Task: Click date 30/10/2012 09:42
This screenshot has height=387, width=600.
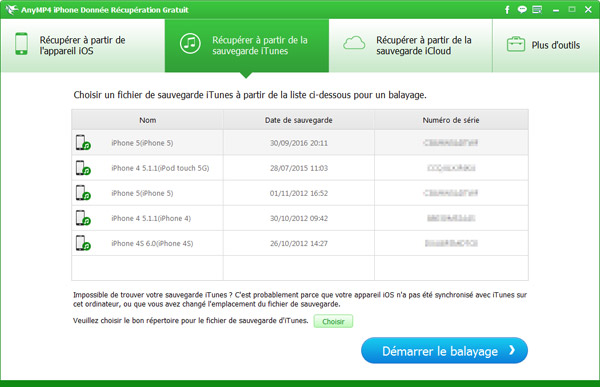Action: pyautogui.click(x=299, y=218)
